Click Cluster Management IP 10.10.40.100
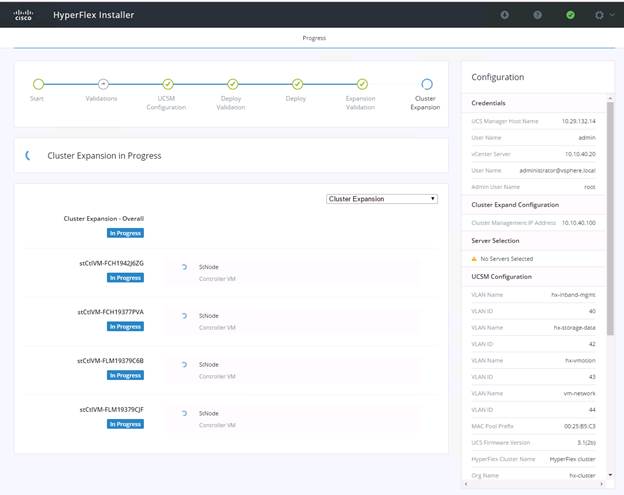Screen dimensions: 624x495 point(579,223)
